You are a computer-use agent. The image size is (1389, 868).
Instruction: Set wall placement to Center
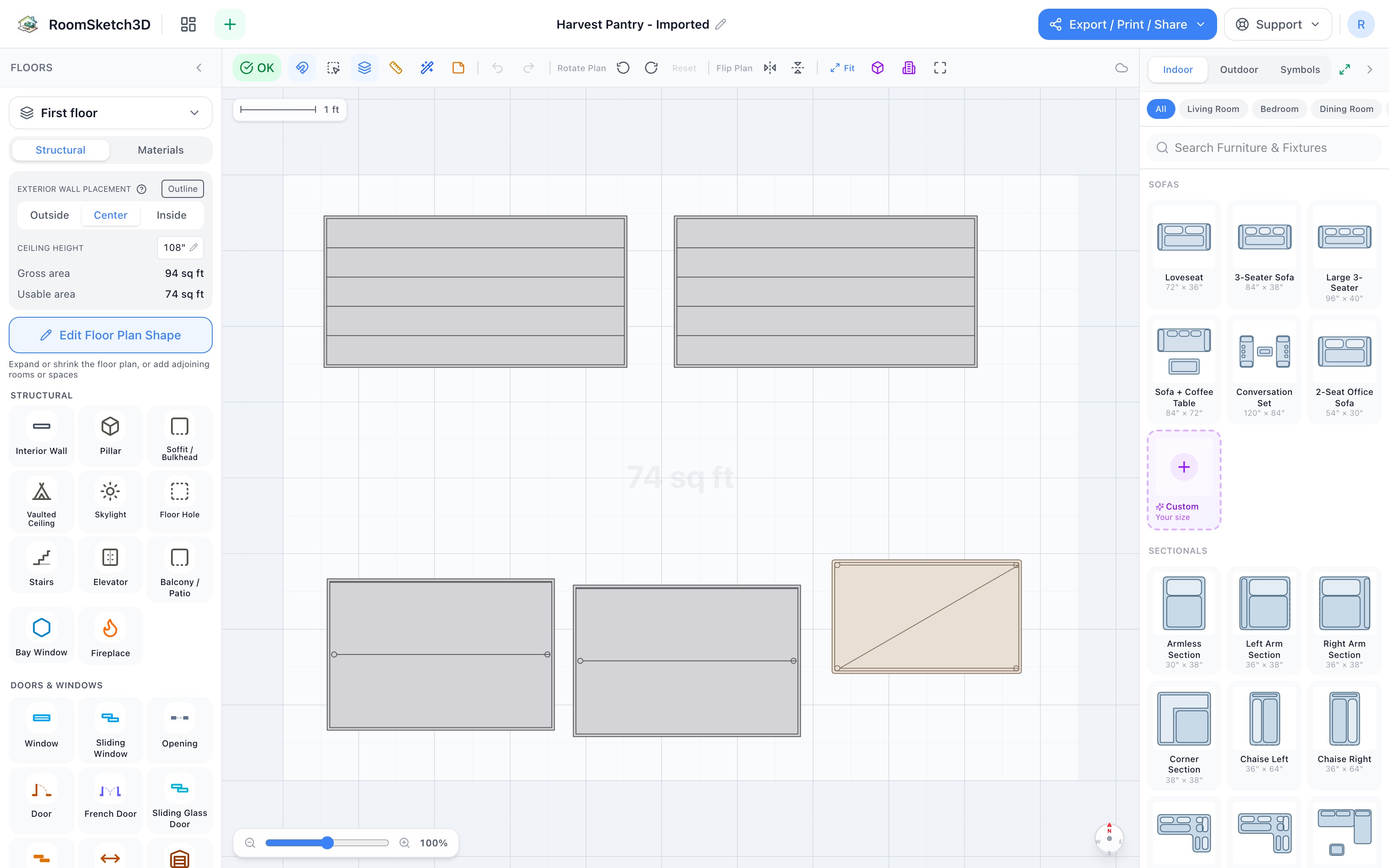click(110, 215)
